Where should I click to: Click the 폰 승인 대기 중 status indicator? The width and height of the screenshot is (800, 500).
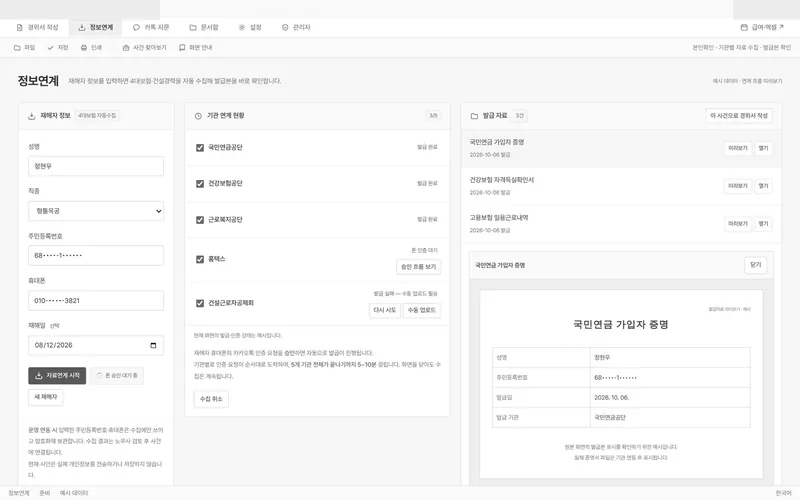(x=117, y=376)
